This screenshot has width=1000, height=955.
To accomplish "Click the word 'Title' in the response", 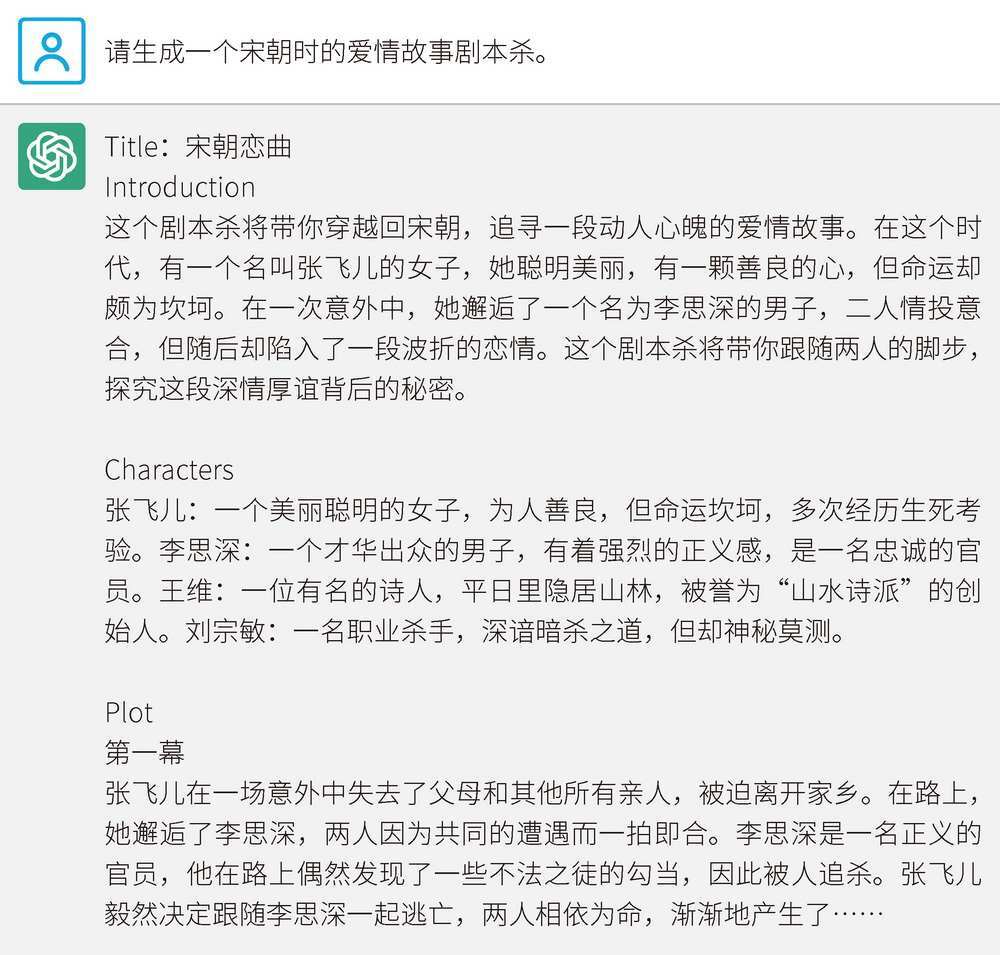I will tap(131, 147).
